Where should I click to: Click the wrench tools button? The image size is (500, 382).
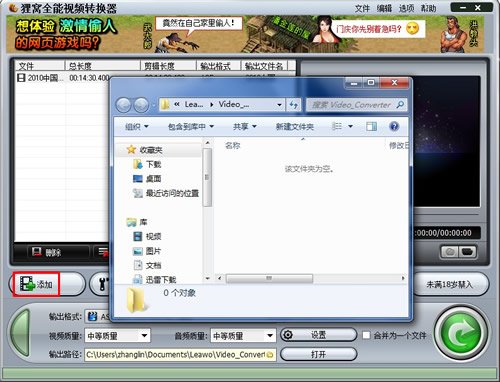101,284
